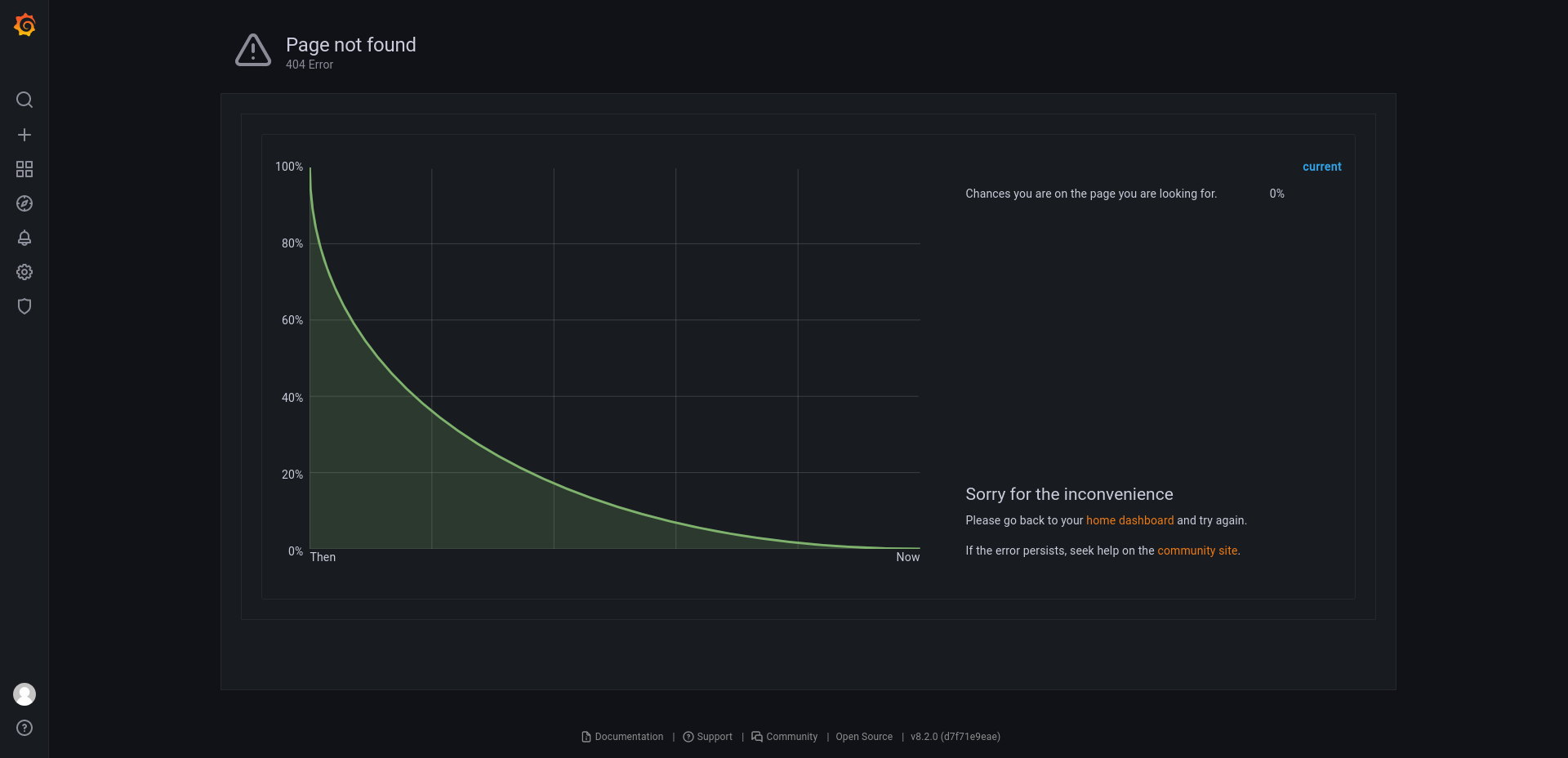Open the Explore compass icon
1568x758 pixels.
pos(24,203)
